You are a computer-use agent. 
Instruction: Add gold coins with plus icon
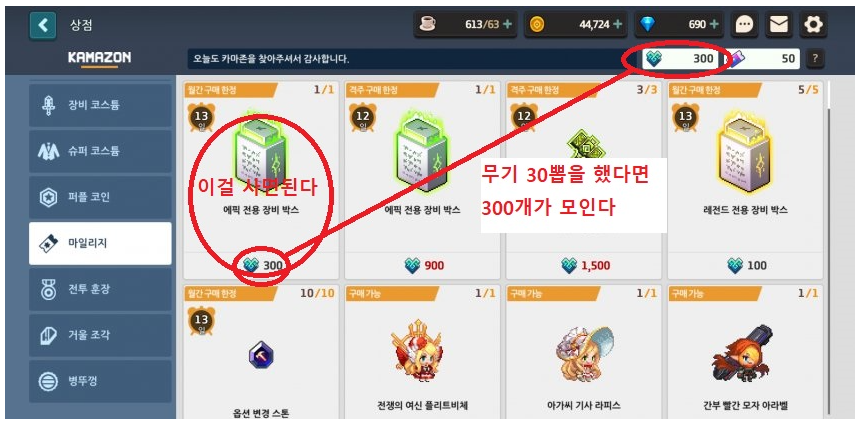click(618, 24)
